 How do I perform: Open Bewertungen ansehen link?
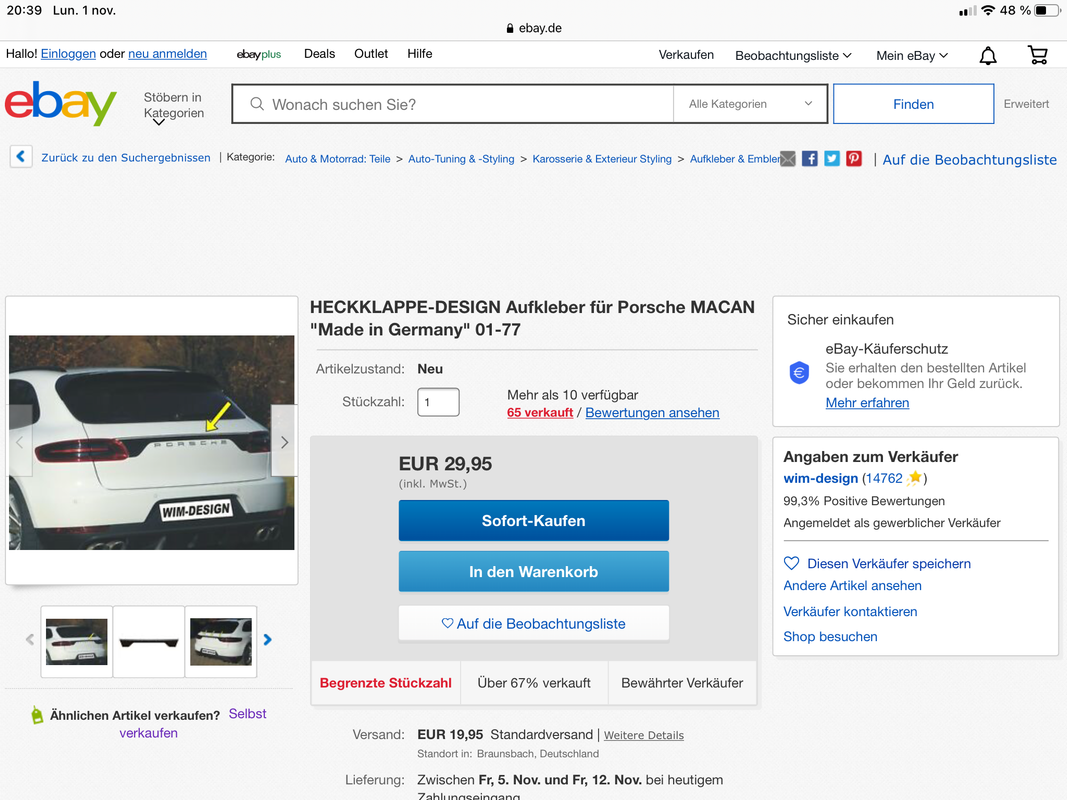point(652,412)
